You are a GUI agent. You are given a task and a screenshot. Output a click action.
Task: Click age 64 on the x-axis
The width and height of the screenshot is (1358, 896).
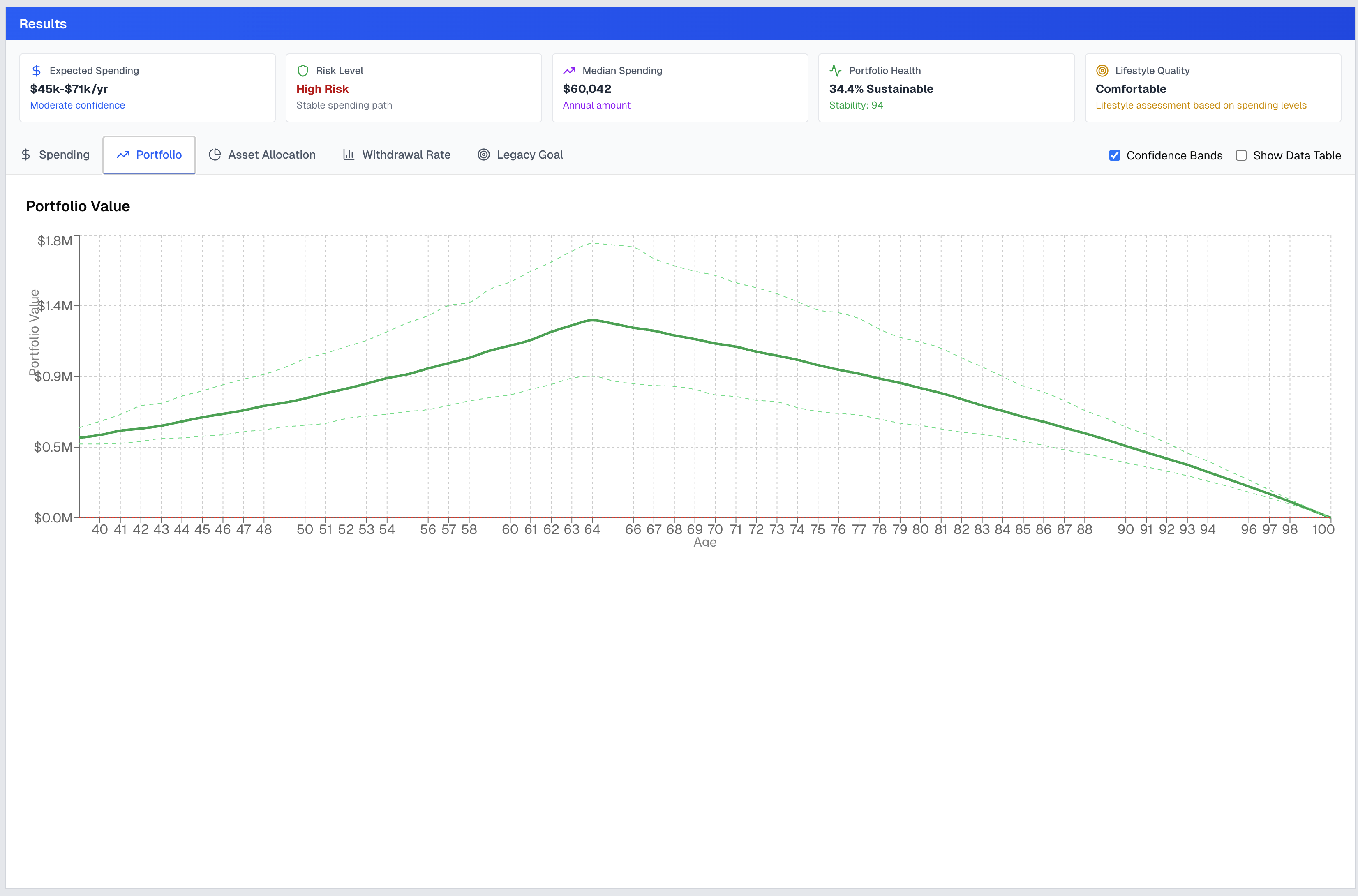tap(592, 529)
